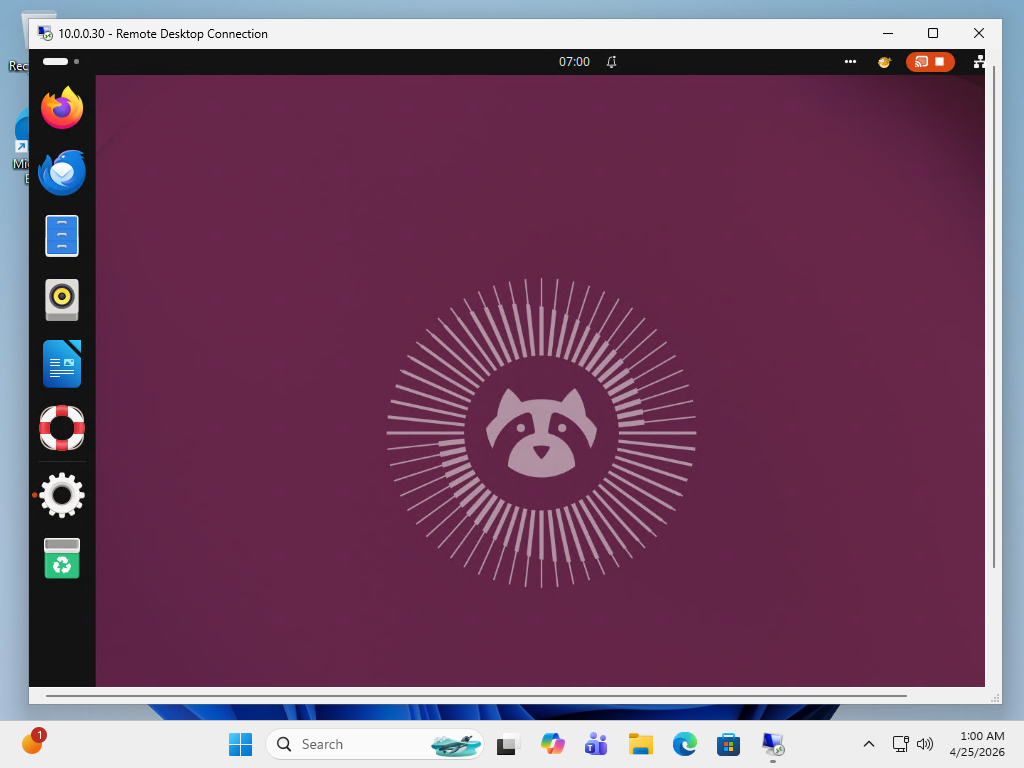Open Thunderbird Mail in the dock
The height and width of the screenshot is (768, 1024).
[x=62, y=172]
